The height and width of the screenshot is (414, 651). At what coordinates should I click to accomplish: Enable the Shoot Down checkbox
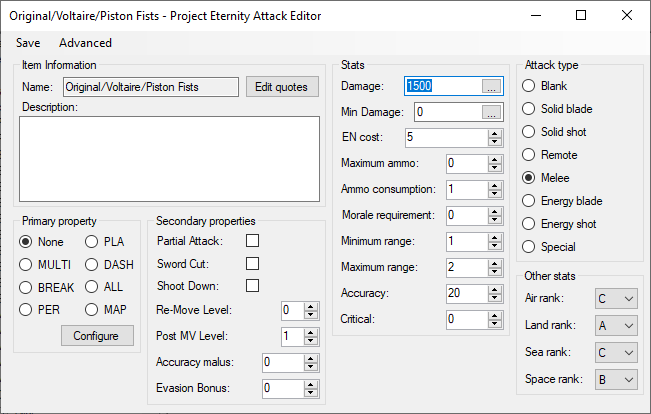pyautogui.click(x=252, y=286)
